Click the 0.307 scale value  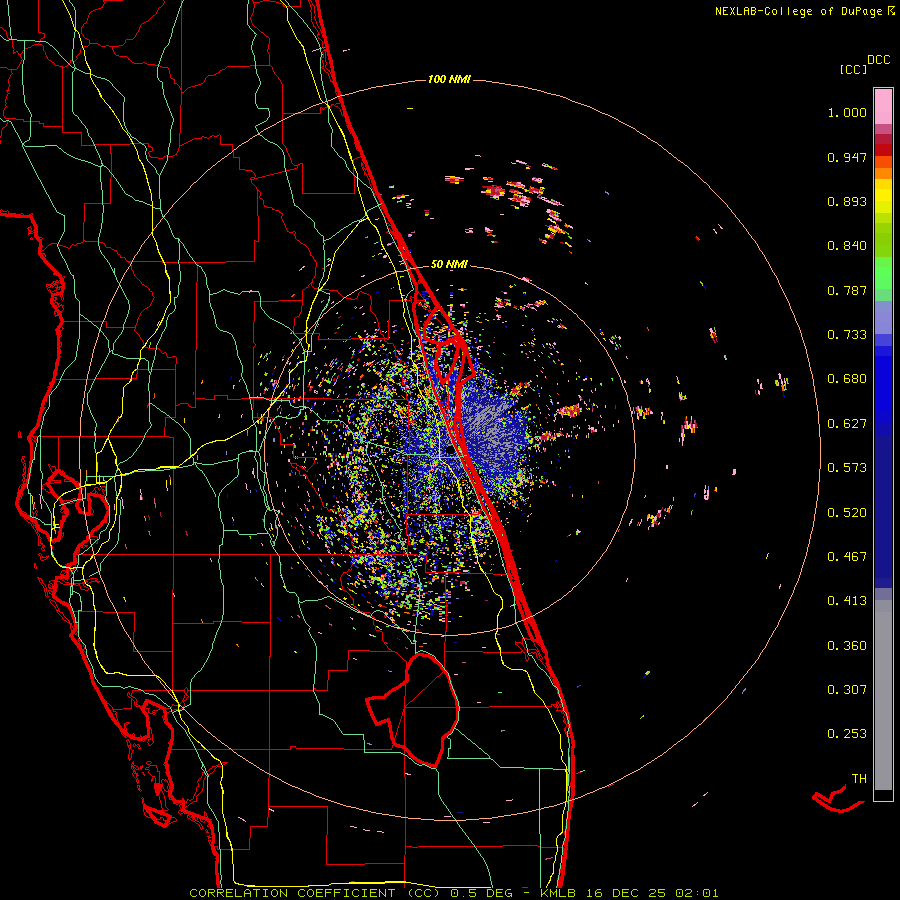click(847, 690)
